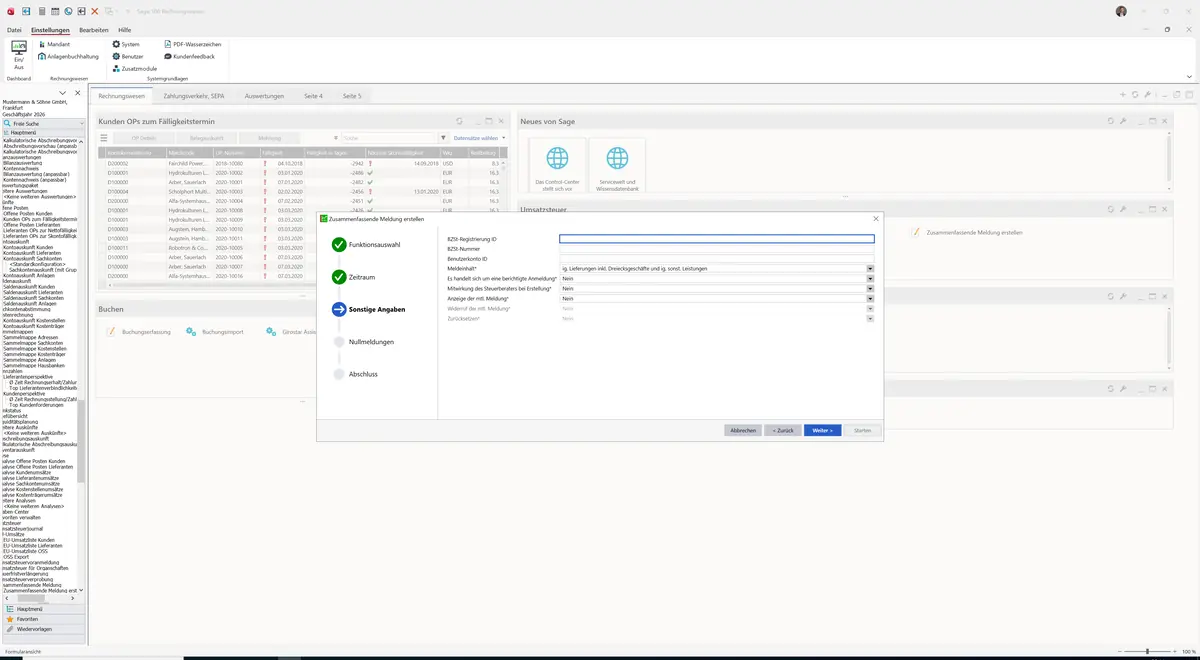Open the Meldeinhalt dropdown

tap(870, 268)
